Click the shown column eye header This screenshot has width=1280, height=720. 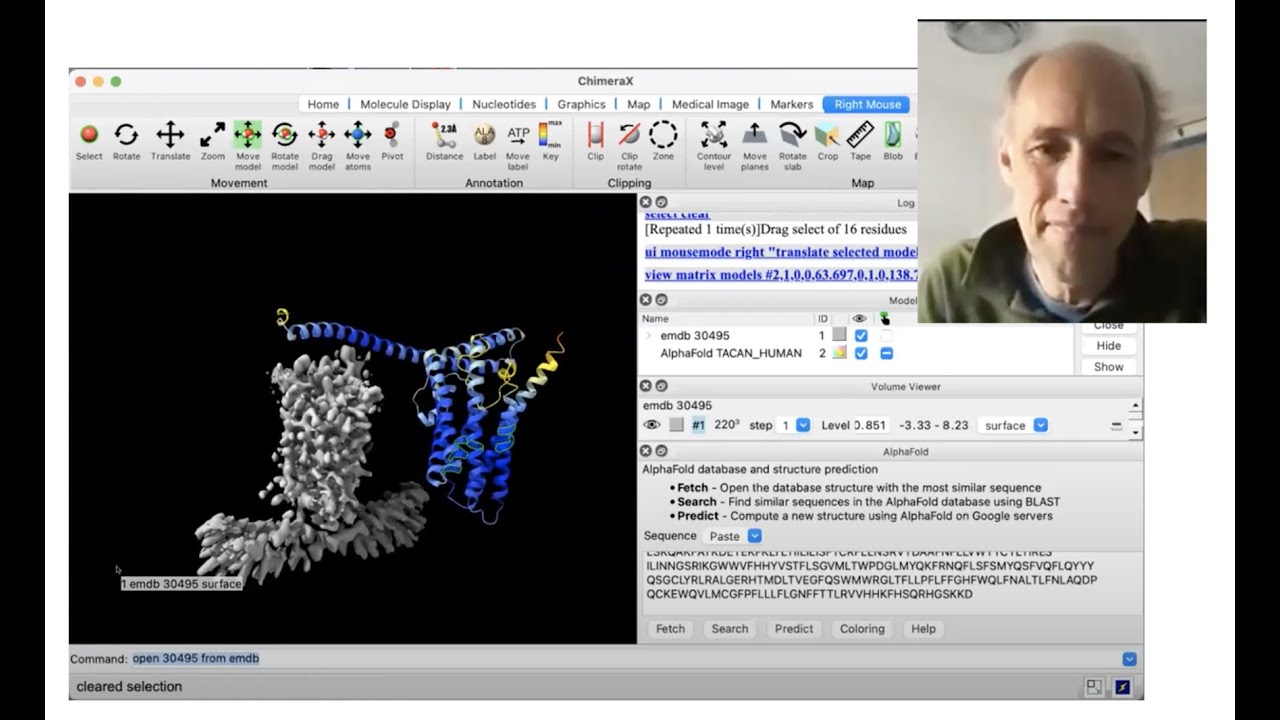pyautogui.click(x=859, y=319)
